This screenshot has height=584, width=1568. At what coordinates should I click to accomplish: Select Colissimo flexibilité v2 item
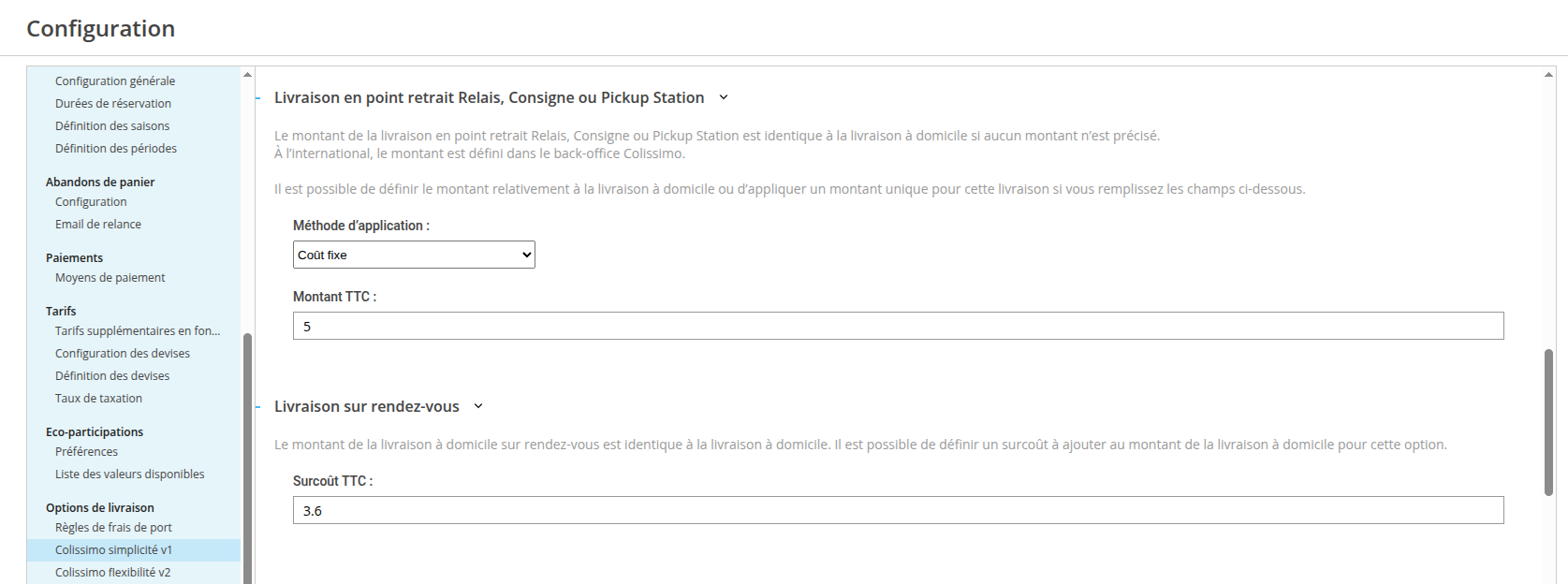[113, 573]
